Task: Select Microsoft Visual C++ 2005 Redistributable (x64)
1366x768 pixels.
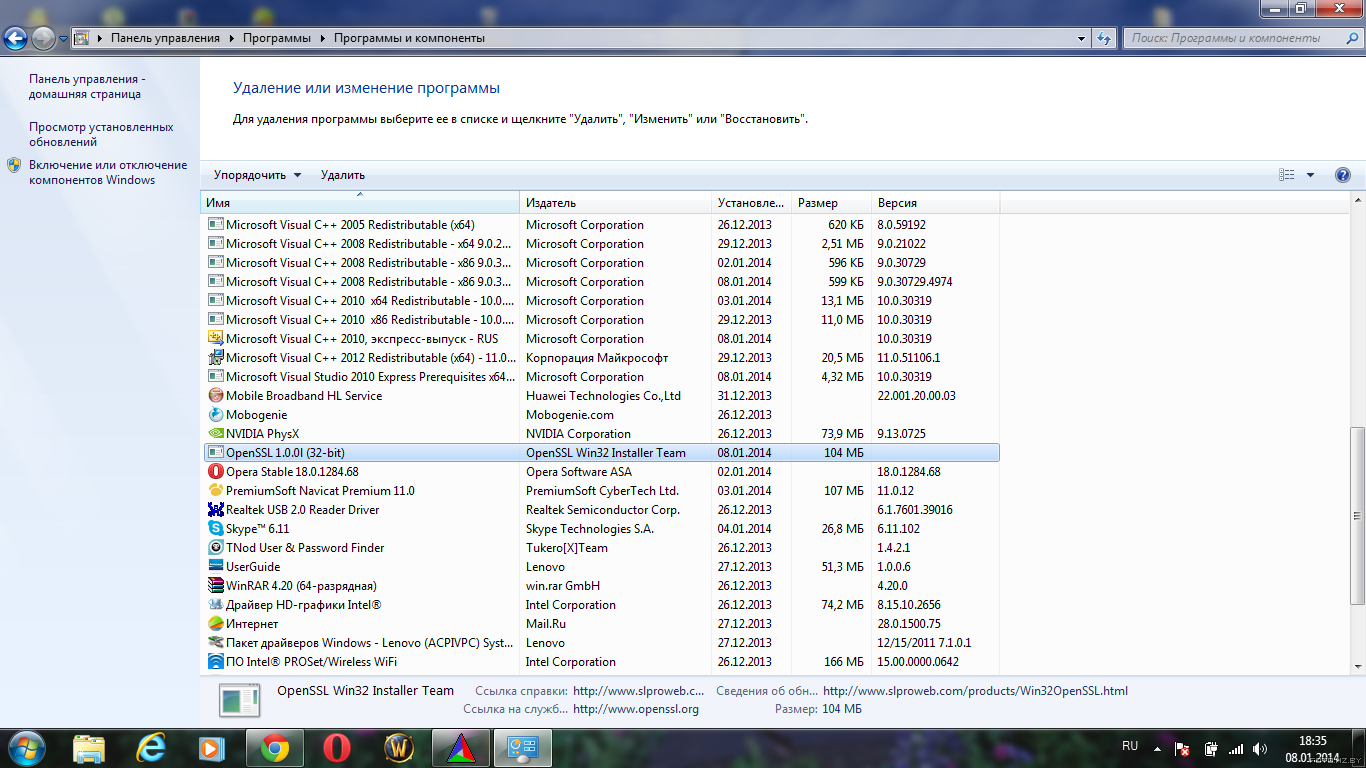Action: [601, 224]
